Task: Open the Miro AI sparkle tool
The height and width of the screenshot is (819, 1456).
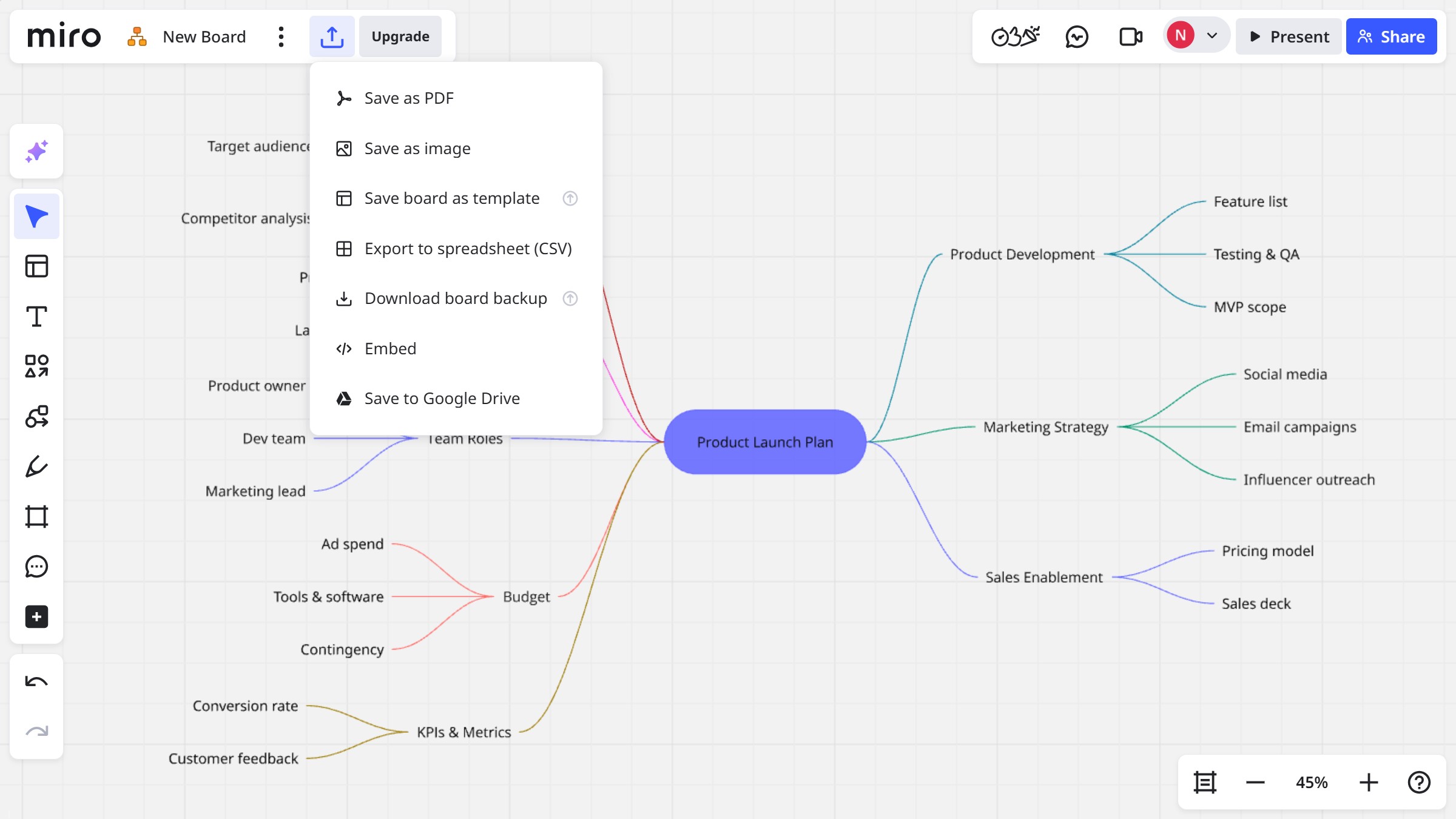Action: [x=36, y=151]
